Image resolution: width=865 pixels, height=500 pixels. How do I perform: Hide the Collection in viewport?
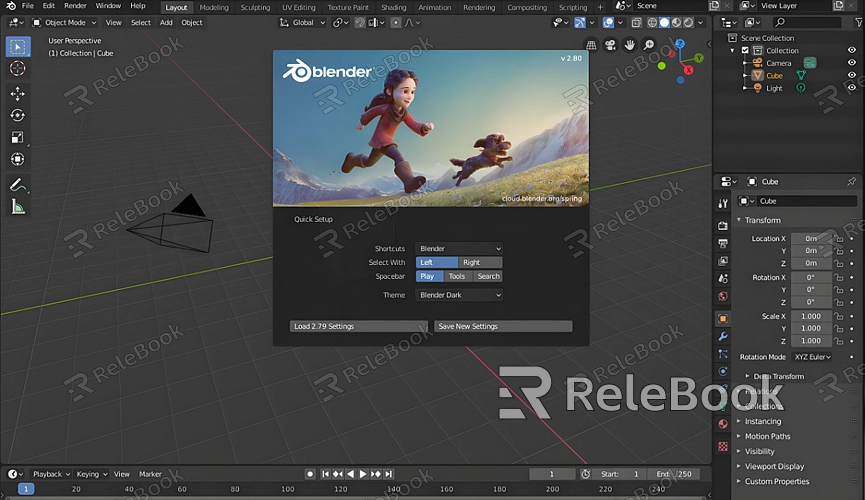[x=852, y=50]
